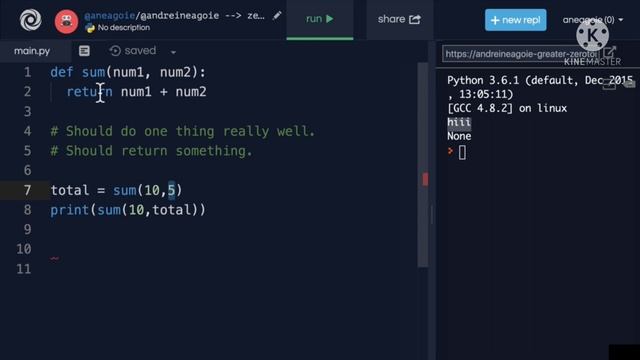Click the red error marker in scrollbar
The width and height of the screenshot is (640, 360).
425,179
